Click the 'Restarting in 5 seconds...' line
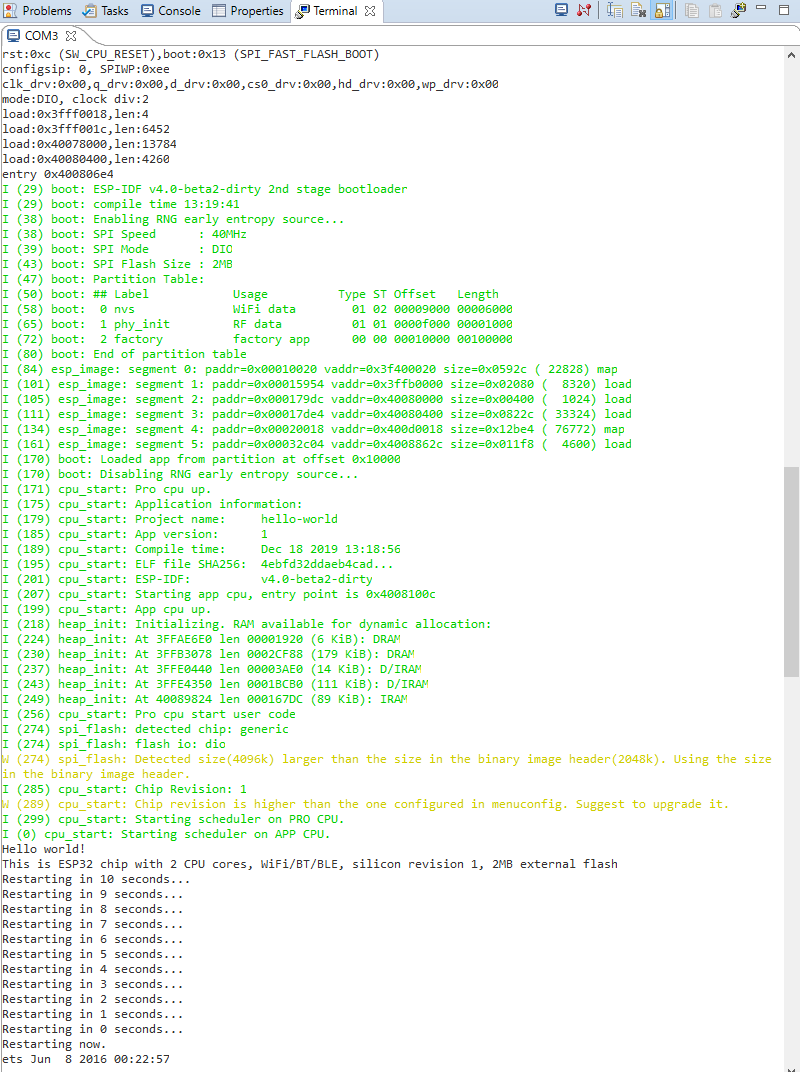800x1072 pixels. (93, 954)
